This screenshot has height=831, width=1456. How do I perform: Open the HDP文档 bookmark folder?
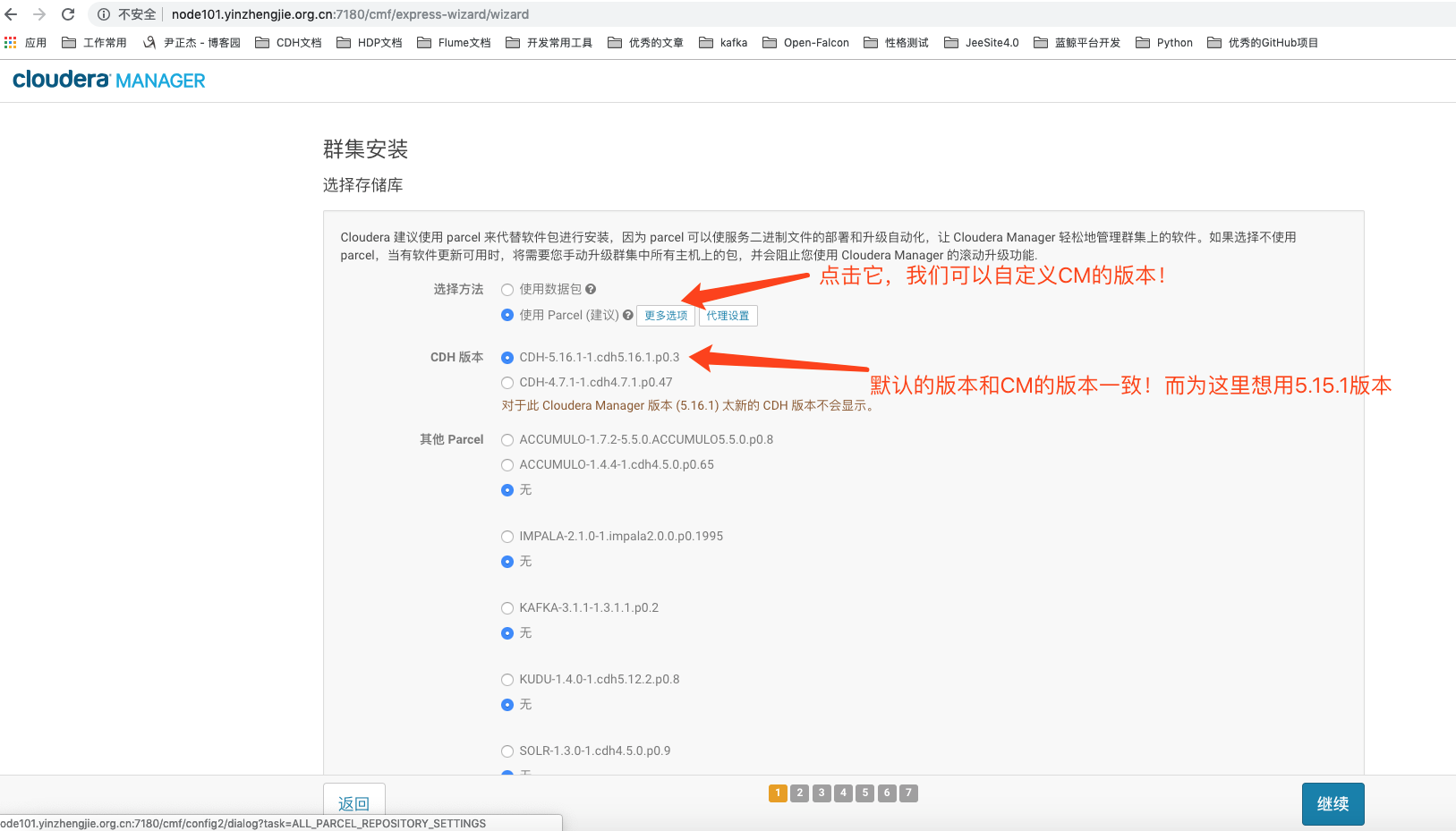[x=369, y=42]
